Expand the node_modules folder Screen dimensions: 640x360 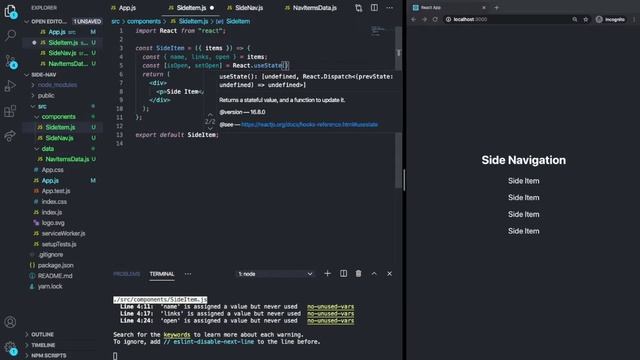57,85
